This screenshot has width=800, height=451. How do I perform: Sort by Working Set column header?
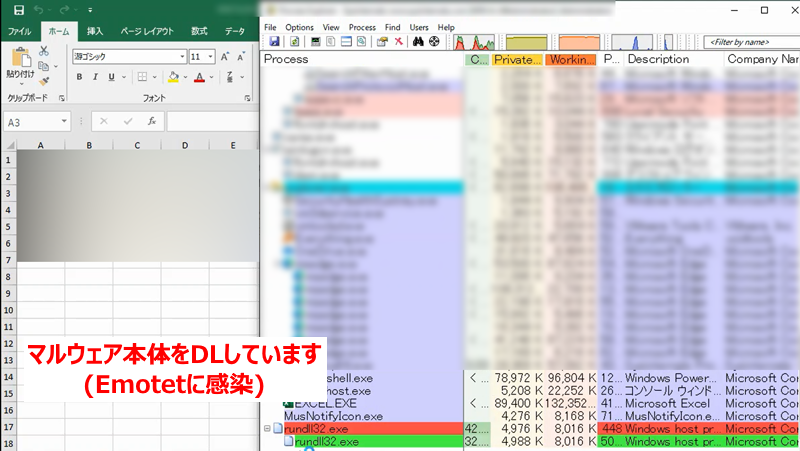[x=572, y=60]
